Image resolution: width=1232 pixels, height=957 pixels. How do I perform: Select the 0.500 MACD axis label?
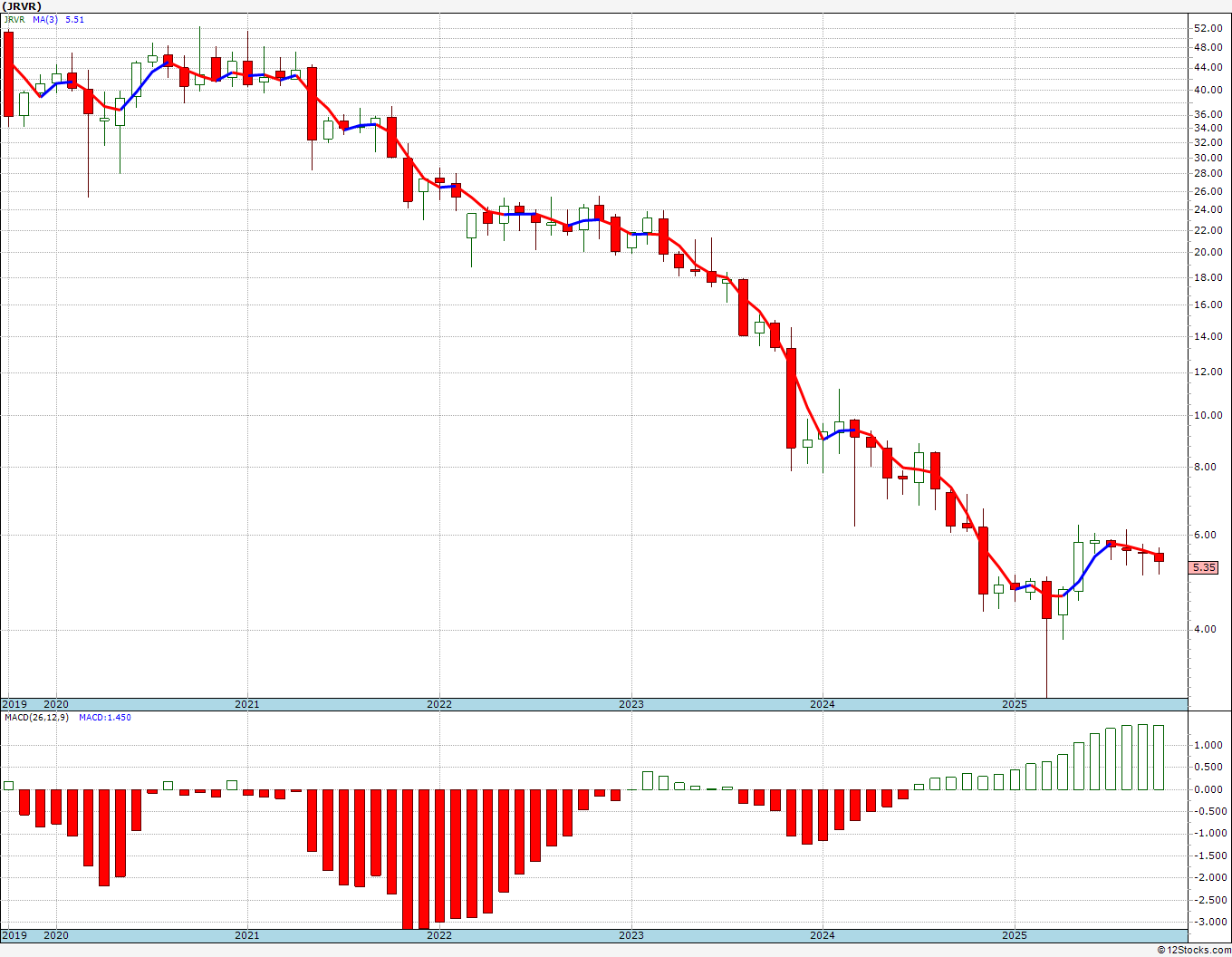click(x=1209, y=768)
